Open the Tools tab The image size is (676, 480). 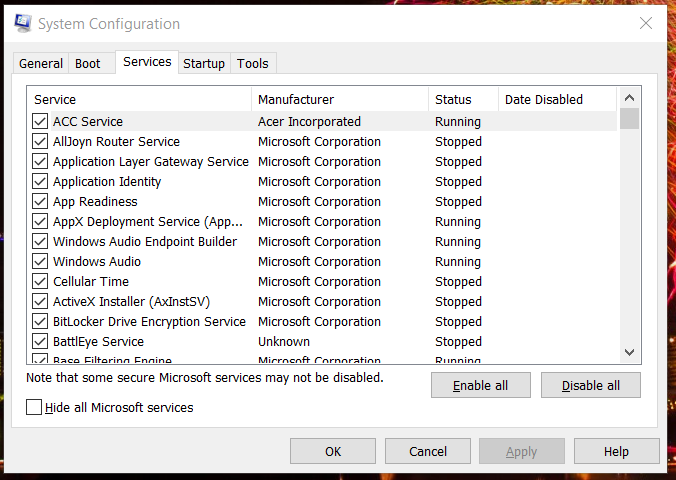(253, 64)
